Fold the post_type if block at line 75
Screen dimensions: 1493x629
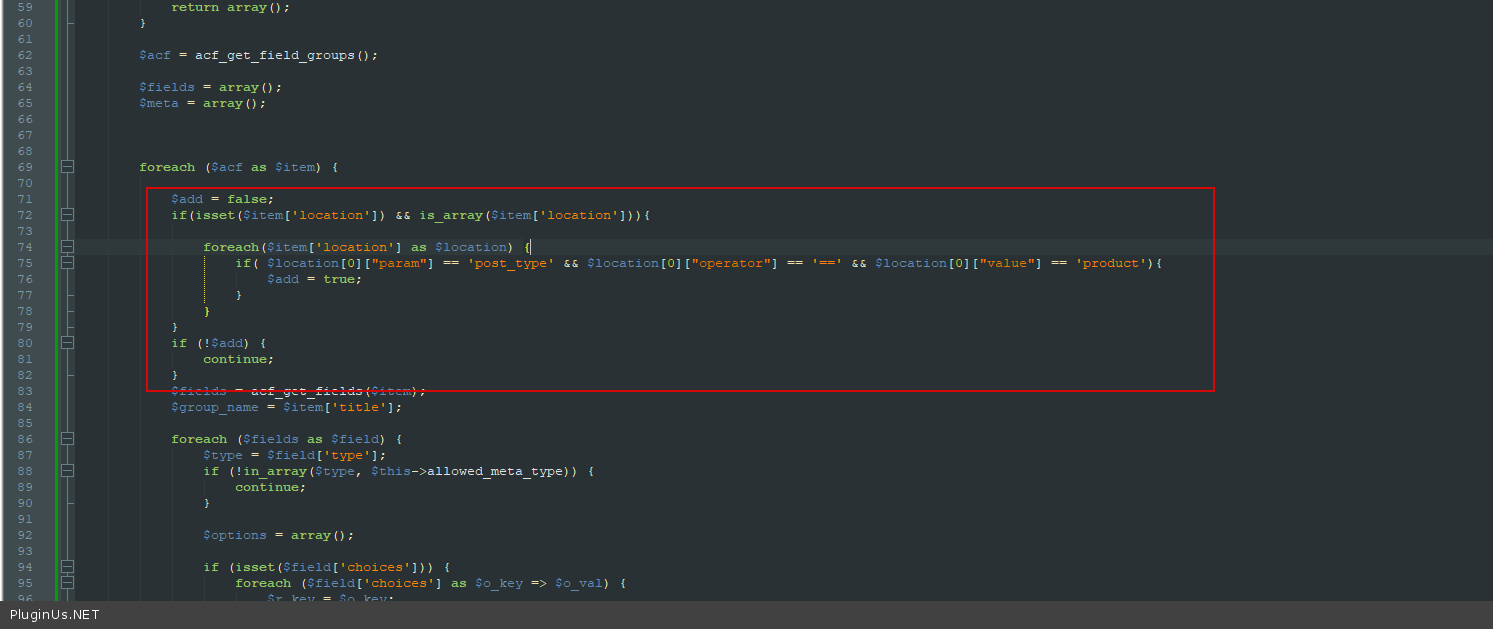(x=67, y=263)
